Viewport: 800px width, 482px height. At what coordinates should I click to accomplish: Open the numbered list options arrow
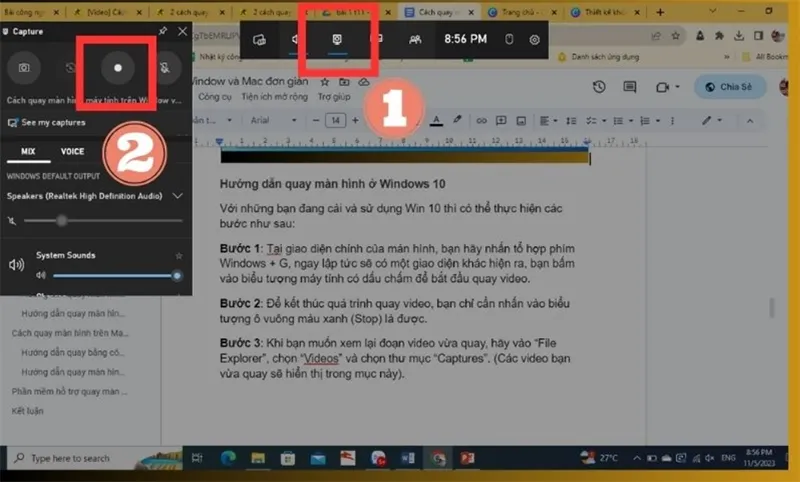point(658,121)
